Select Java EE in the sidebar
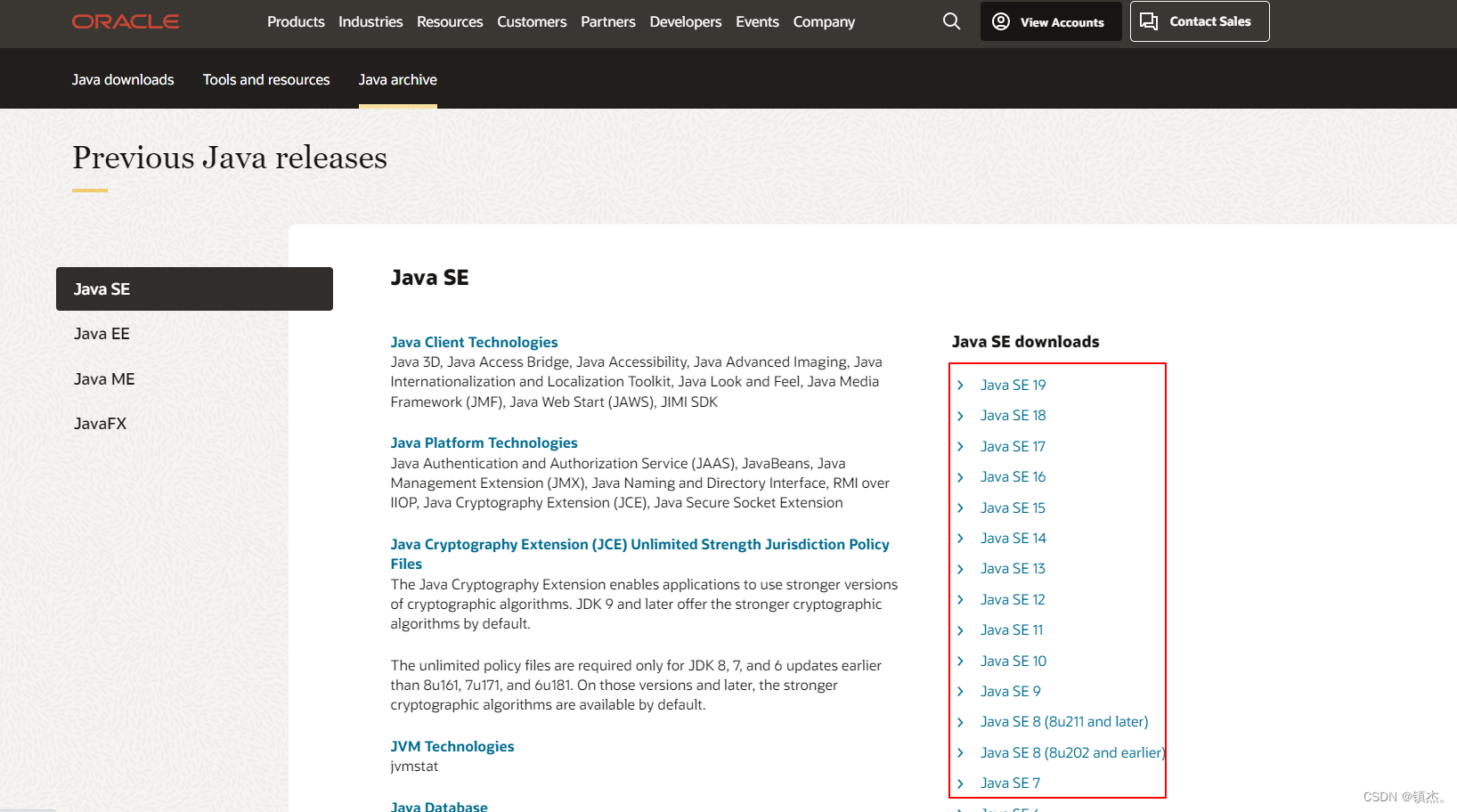 102,334
